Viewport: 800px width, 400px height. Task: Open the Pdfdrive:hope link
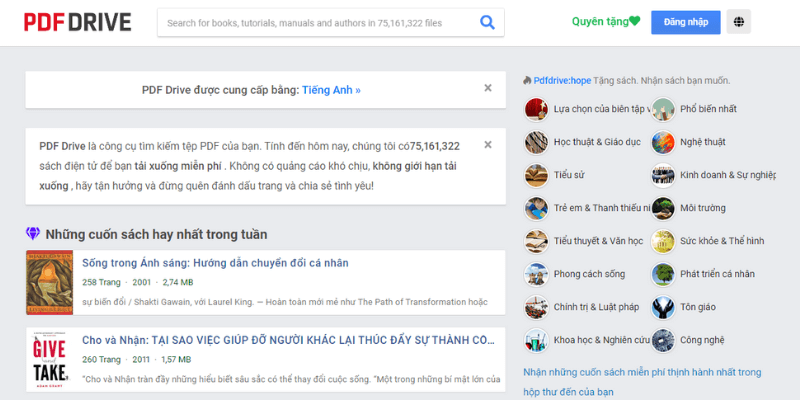coord(562,81)
